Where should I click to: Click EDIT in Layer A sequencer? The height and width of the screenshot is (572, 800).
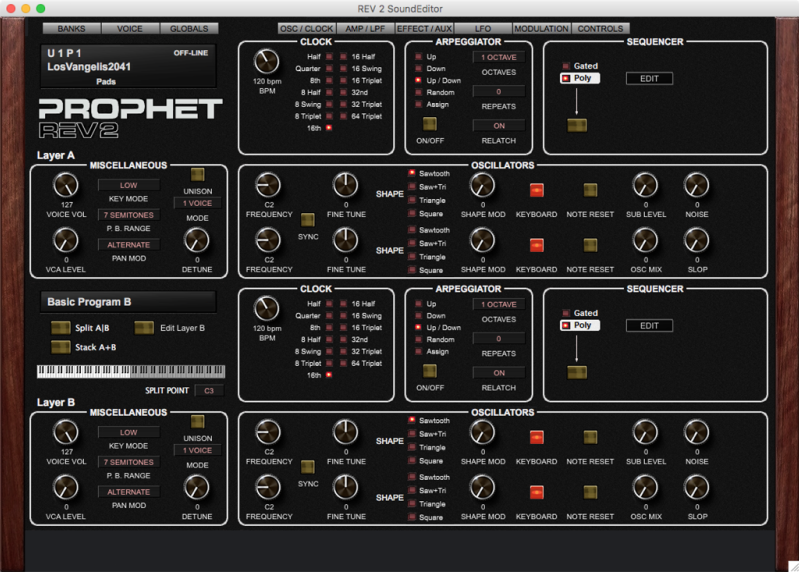[x=649, y=78]
